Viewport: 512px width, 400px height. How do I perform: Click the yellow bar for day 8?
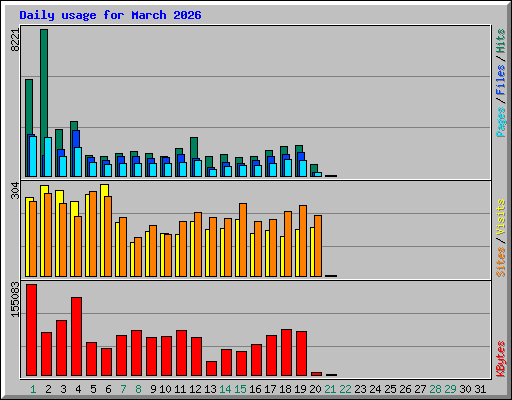(x=132, y=259)
